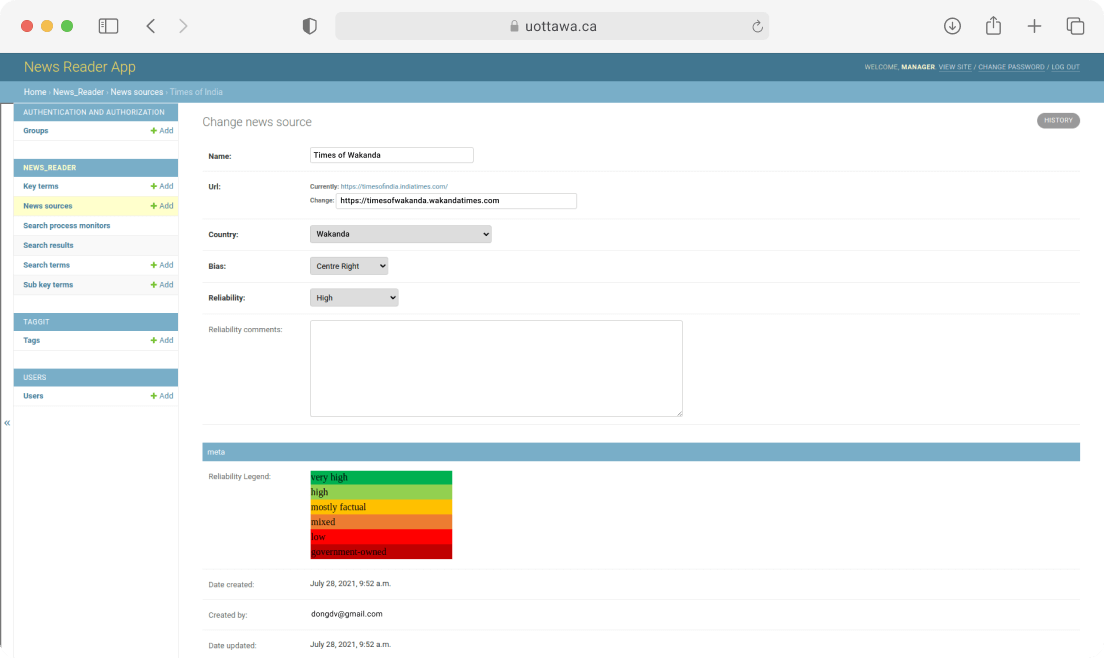Open the Country dropdown showing Wakanda
This screenshot has height=658, width=1104.
click(401, 234)
